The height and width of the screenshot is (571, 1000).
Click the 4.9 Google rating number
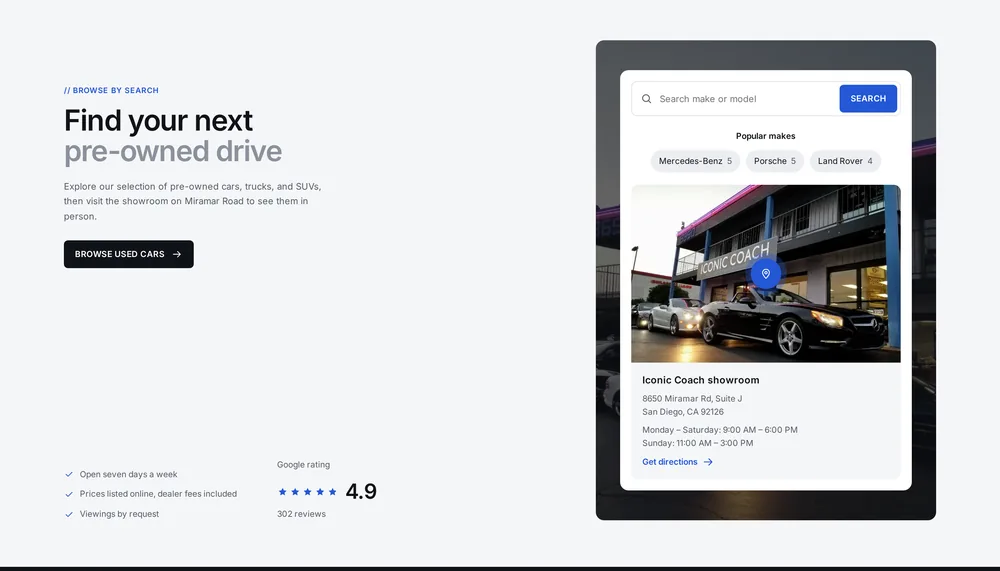[x=361, y=492]
